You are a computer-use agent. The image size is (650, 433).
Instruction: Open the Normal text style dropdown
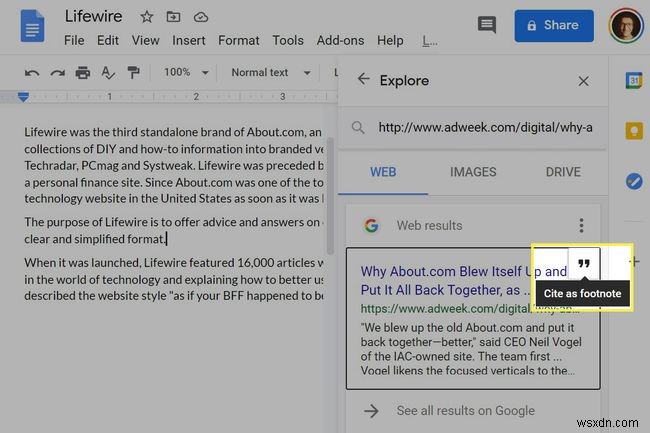tap(271, 73)
